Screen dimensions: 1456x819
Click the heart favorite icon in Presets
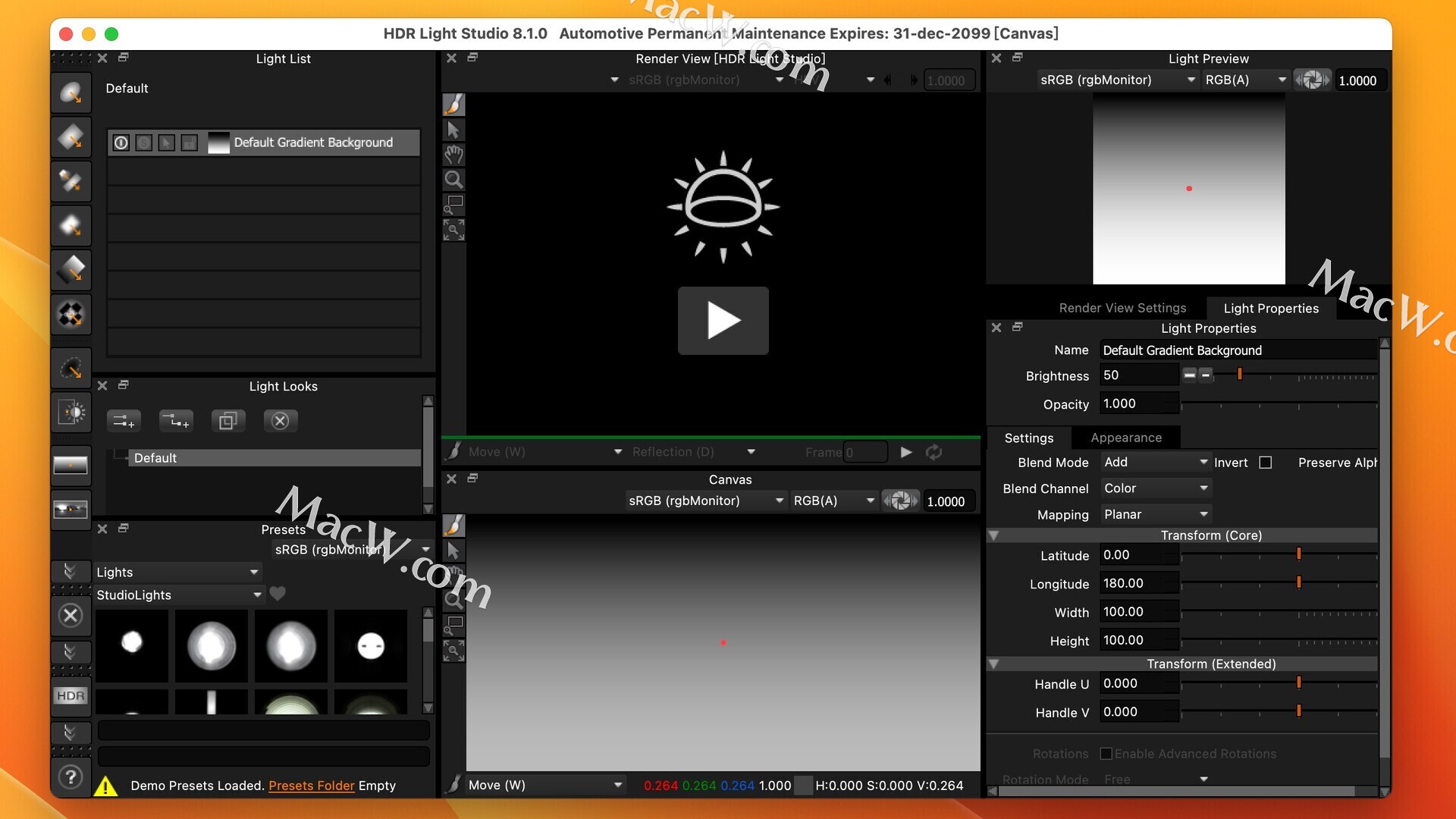pos(278,594)
